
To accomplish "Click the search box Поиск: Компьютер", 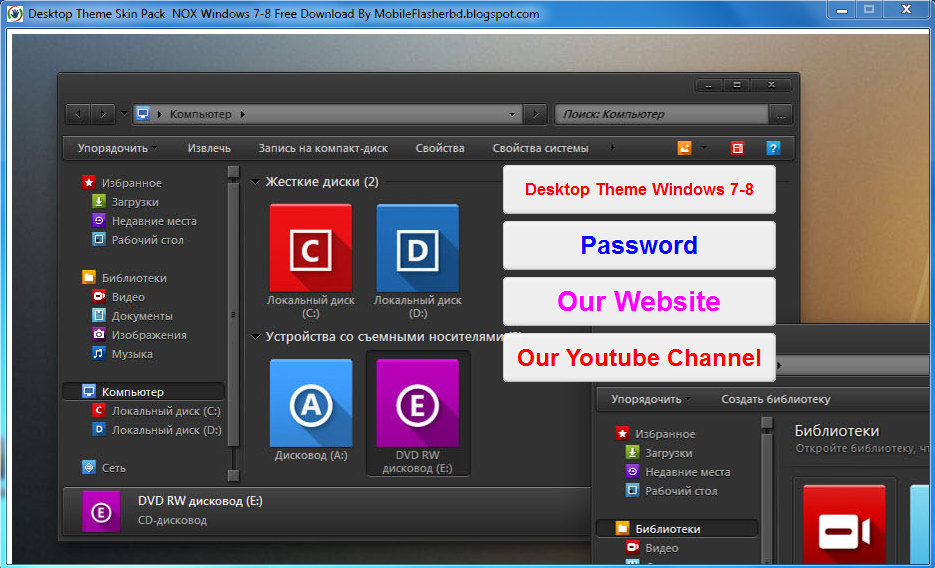I will (x=661, y=114).
